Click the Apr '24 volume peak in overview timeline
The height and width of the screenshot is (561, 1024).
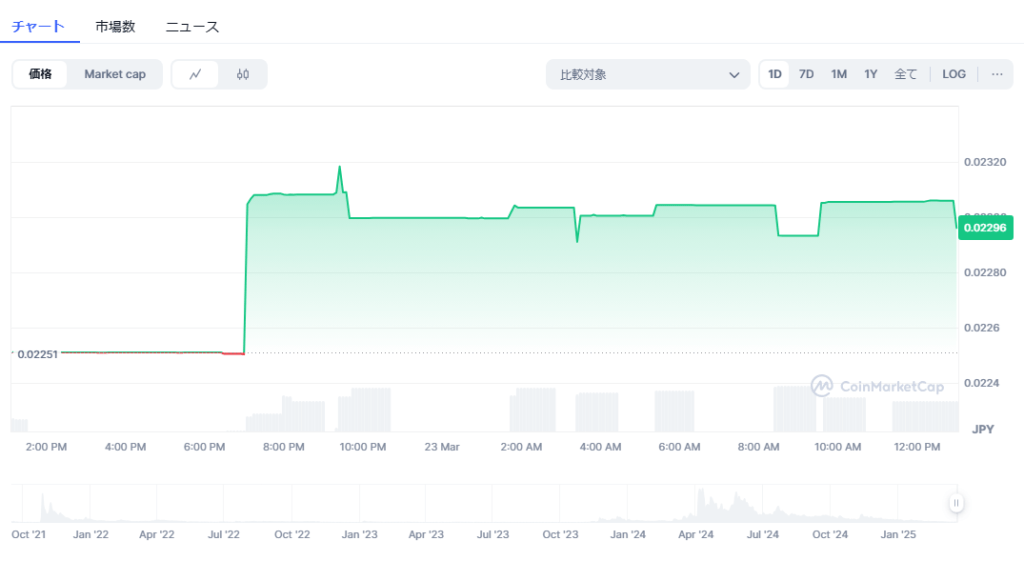[x=701, y=498]
